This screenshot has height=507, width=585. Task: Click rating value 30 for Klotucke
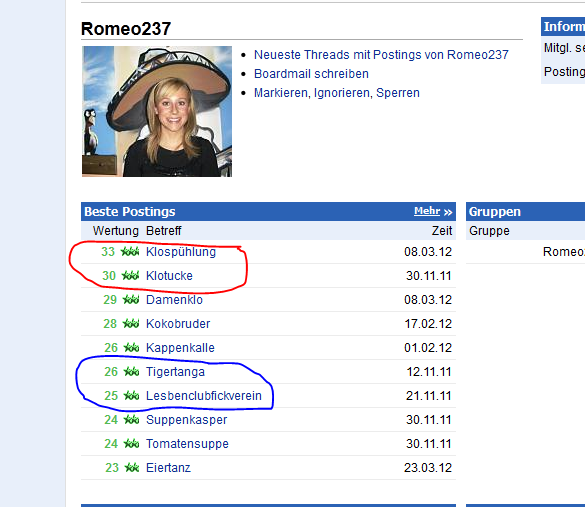tap(109, 276)
